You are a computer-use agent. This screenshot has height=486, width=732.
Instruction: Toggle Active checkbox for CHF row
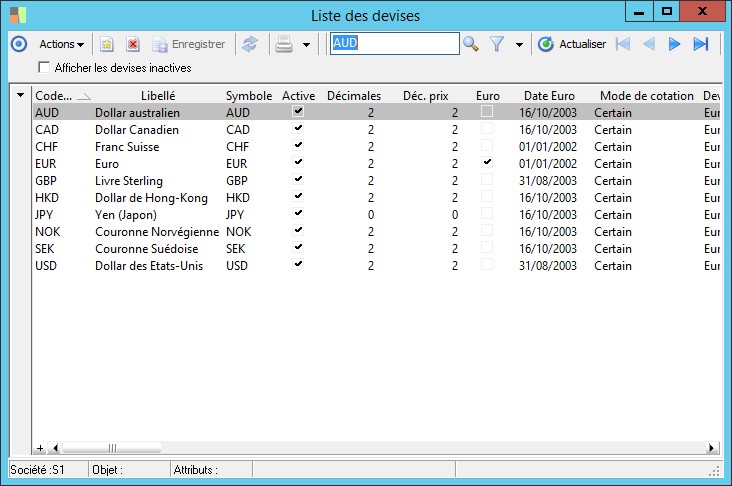[298, 145]
